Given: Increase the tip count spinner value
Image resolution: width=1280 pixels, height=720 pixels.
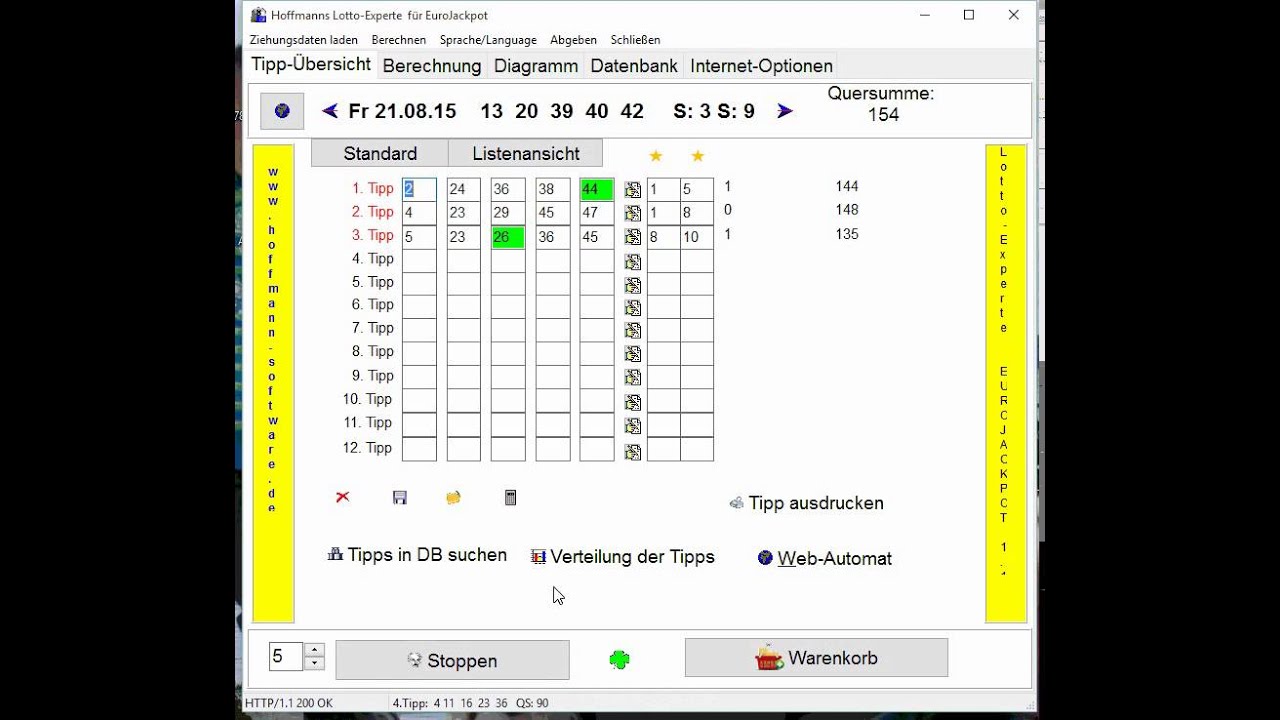Looking at the screenshot, I should point(314,650).
